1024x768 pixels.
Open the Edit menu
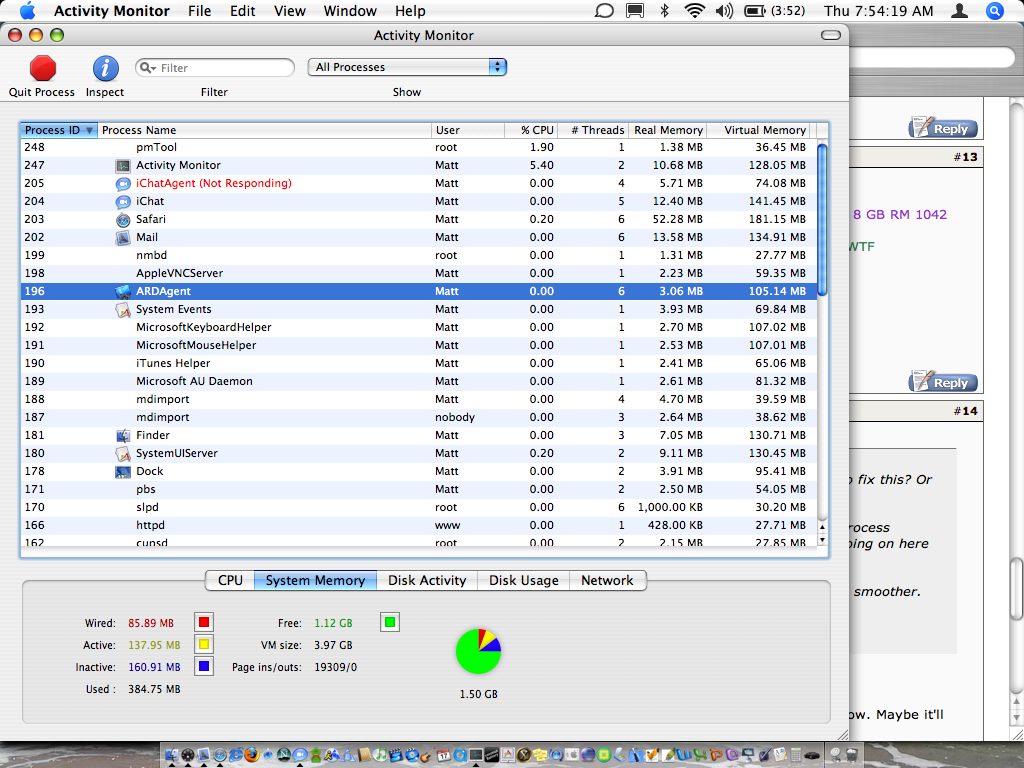[x=242, y=11]
